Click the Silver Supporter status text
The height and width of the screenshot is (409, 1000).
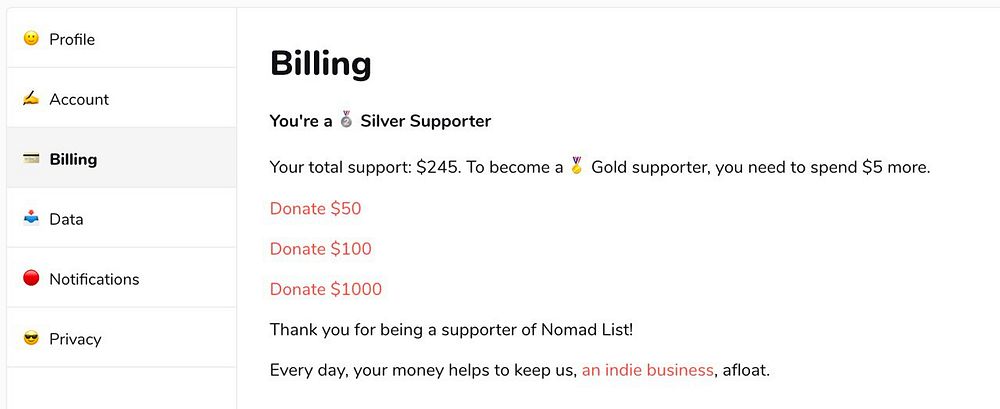425,121
